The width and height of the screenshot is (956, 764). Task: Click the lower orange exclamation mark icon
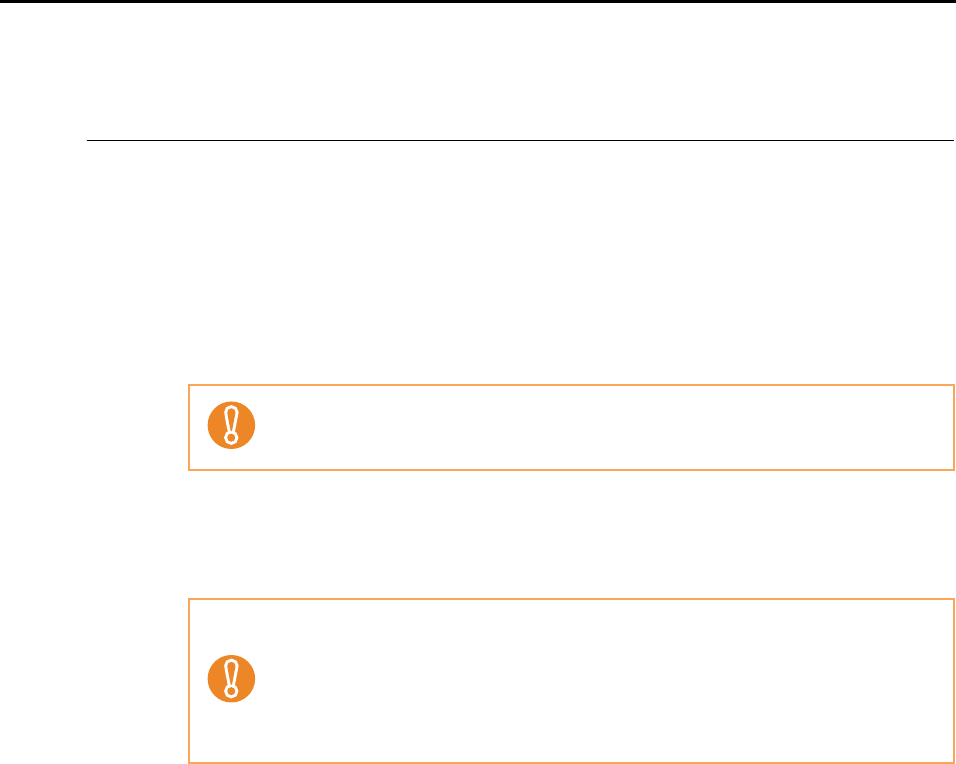click(231, 681)
